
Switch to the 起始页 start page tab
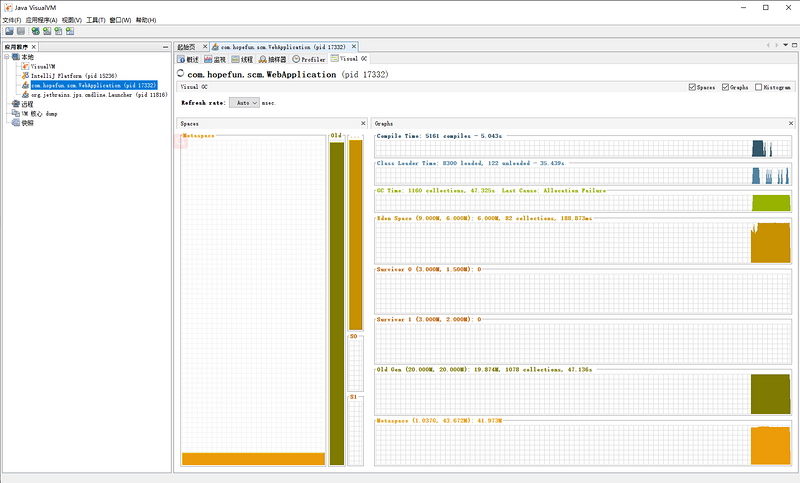point(186,47)
